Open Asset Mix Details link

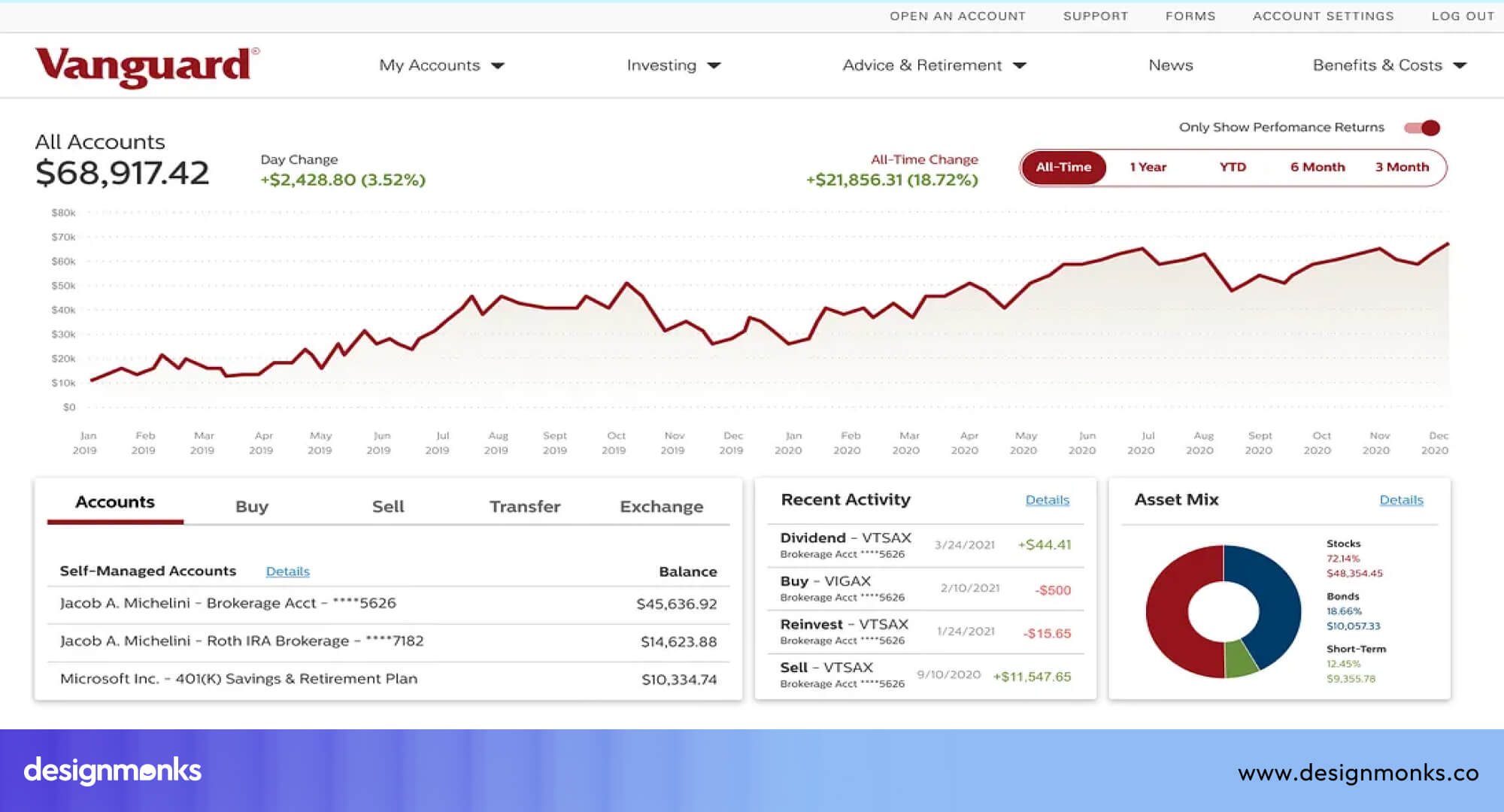[x=1400, y=500]
